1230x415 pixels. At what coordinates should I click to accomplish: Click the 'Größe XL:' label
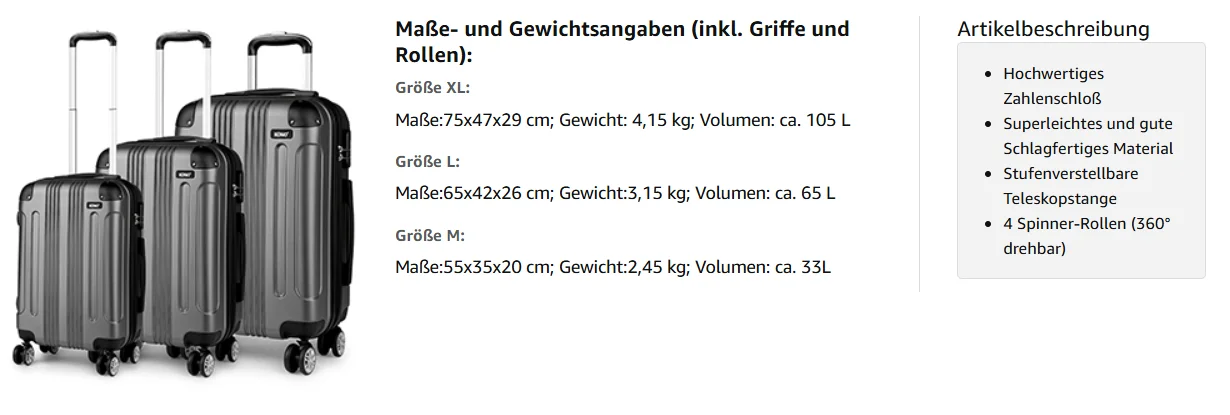click(432, 87)
